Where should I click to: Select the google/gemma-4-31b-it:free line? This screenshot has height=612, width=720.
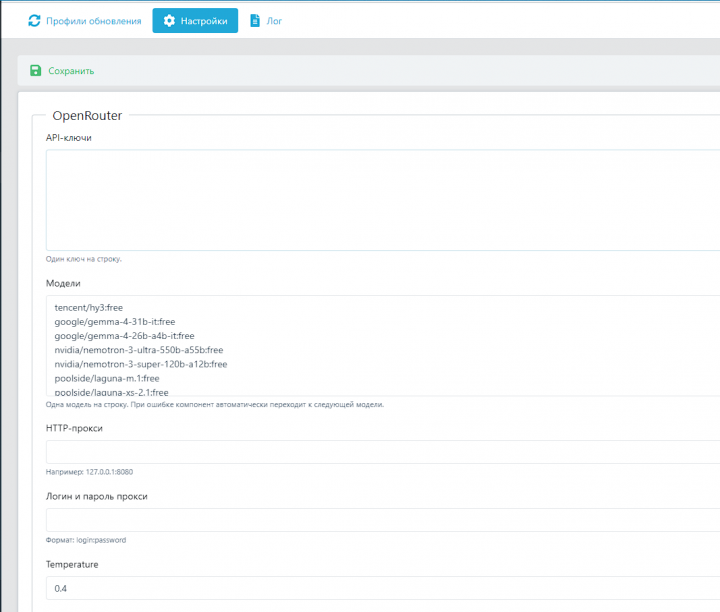click(115, 322)
